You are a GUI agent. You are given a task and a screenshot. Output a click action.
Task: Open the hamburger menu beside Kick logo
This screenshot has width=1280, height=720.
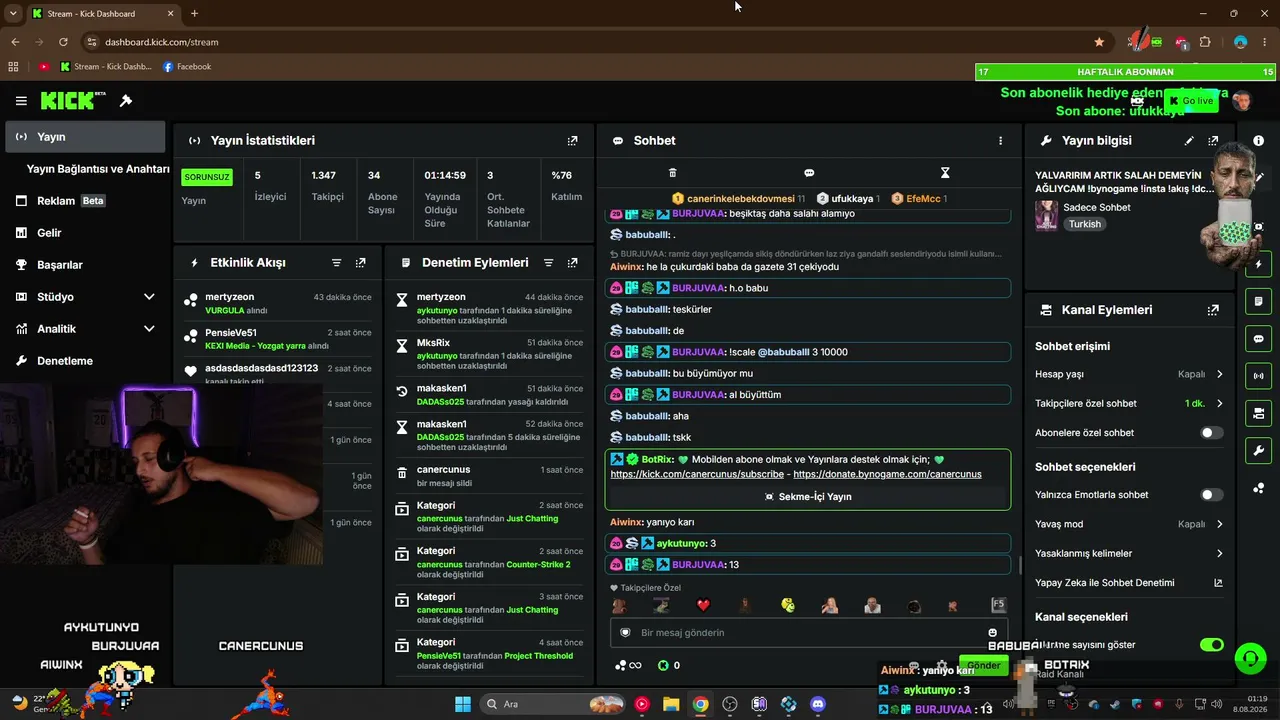click(x=21, y=101)
